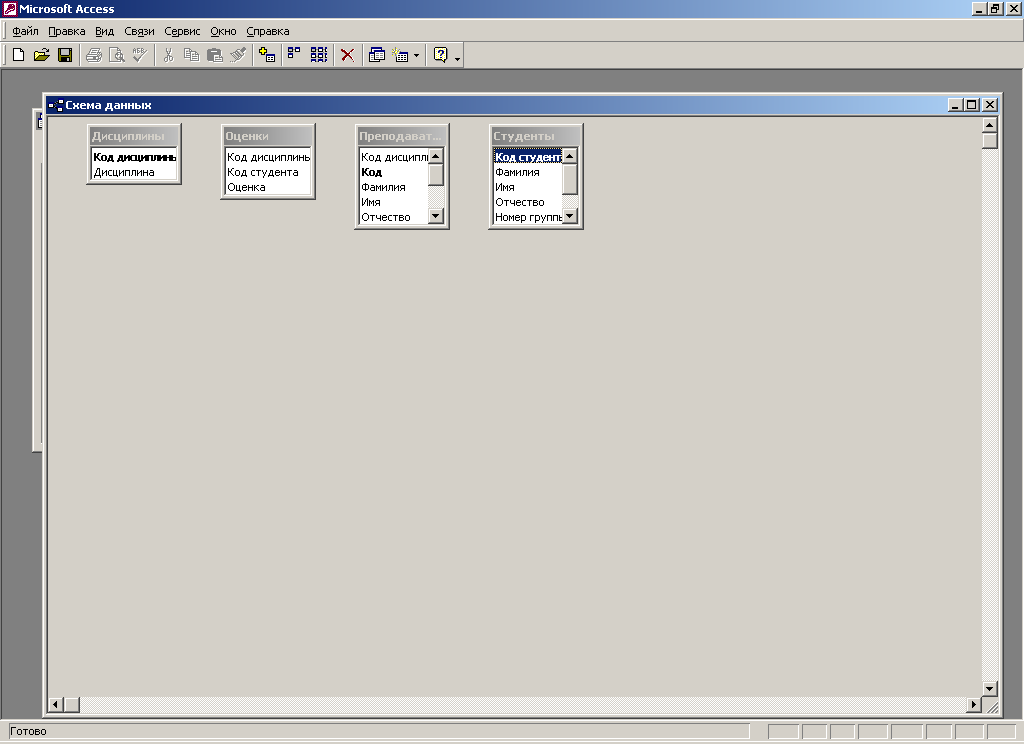The image size is (1024, 744).
Task: Open the Справка menu
Action: click(268, 31)
